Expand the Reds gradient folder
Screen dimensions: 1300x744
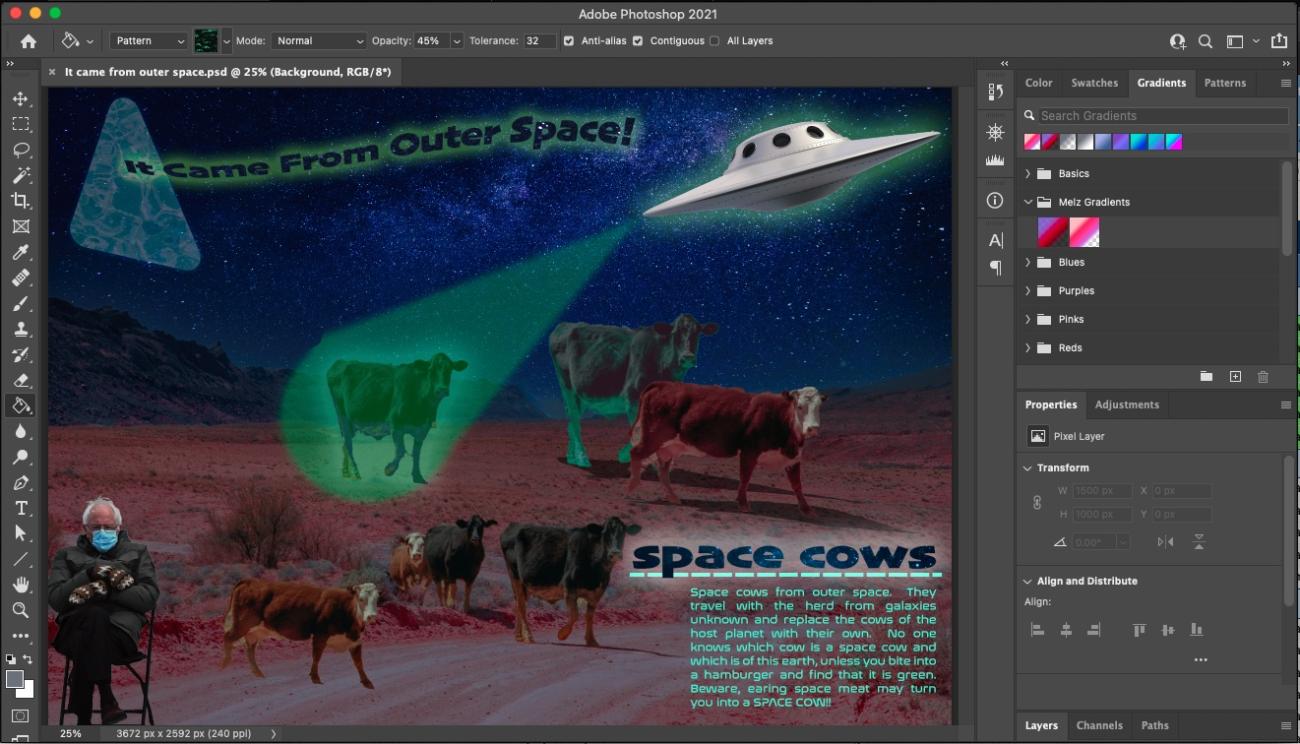pyautogui.click(x=1027, y=348)
